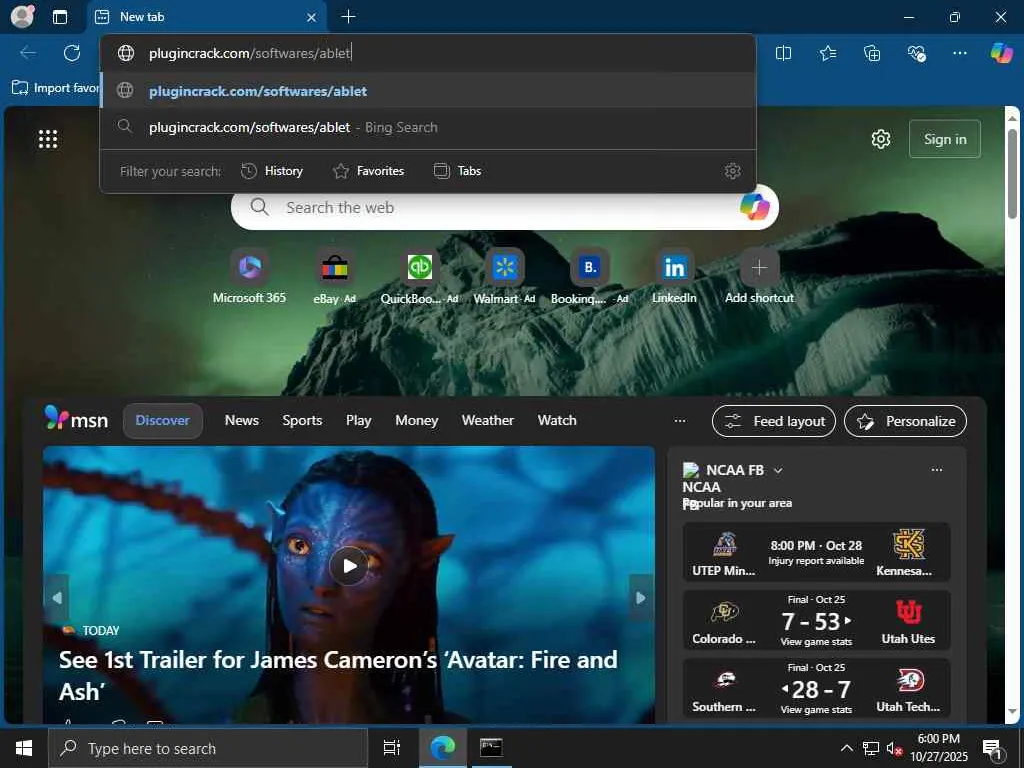The image size is (1024, 768).
Task: Expand the NCAA FB league dropdown
Action: click(x=778, y=470)
